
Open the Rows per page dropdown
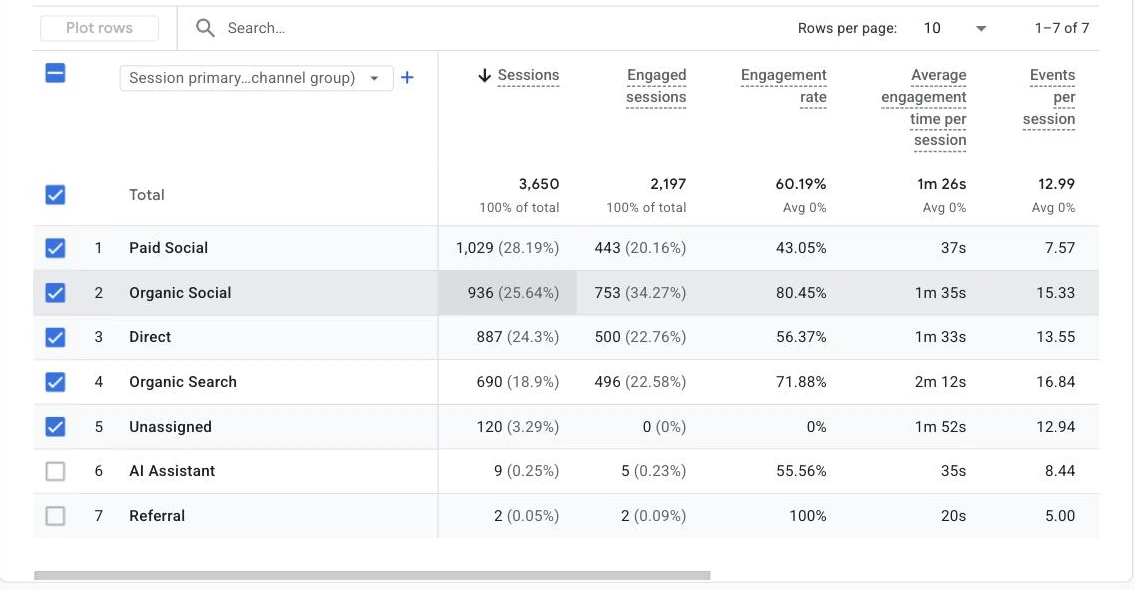955,28
